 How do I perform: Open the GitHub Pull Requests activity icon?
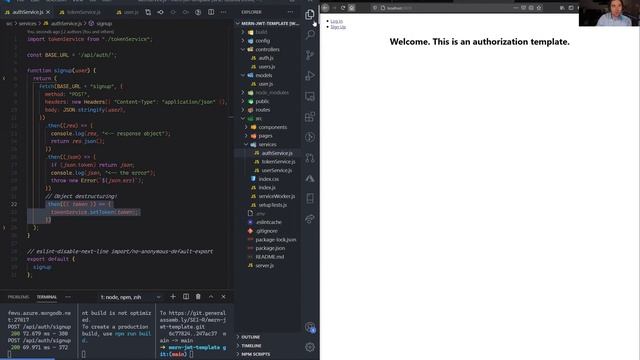310,158
